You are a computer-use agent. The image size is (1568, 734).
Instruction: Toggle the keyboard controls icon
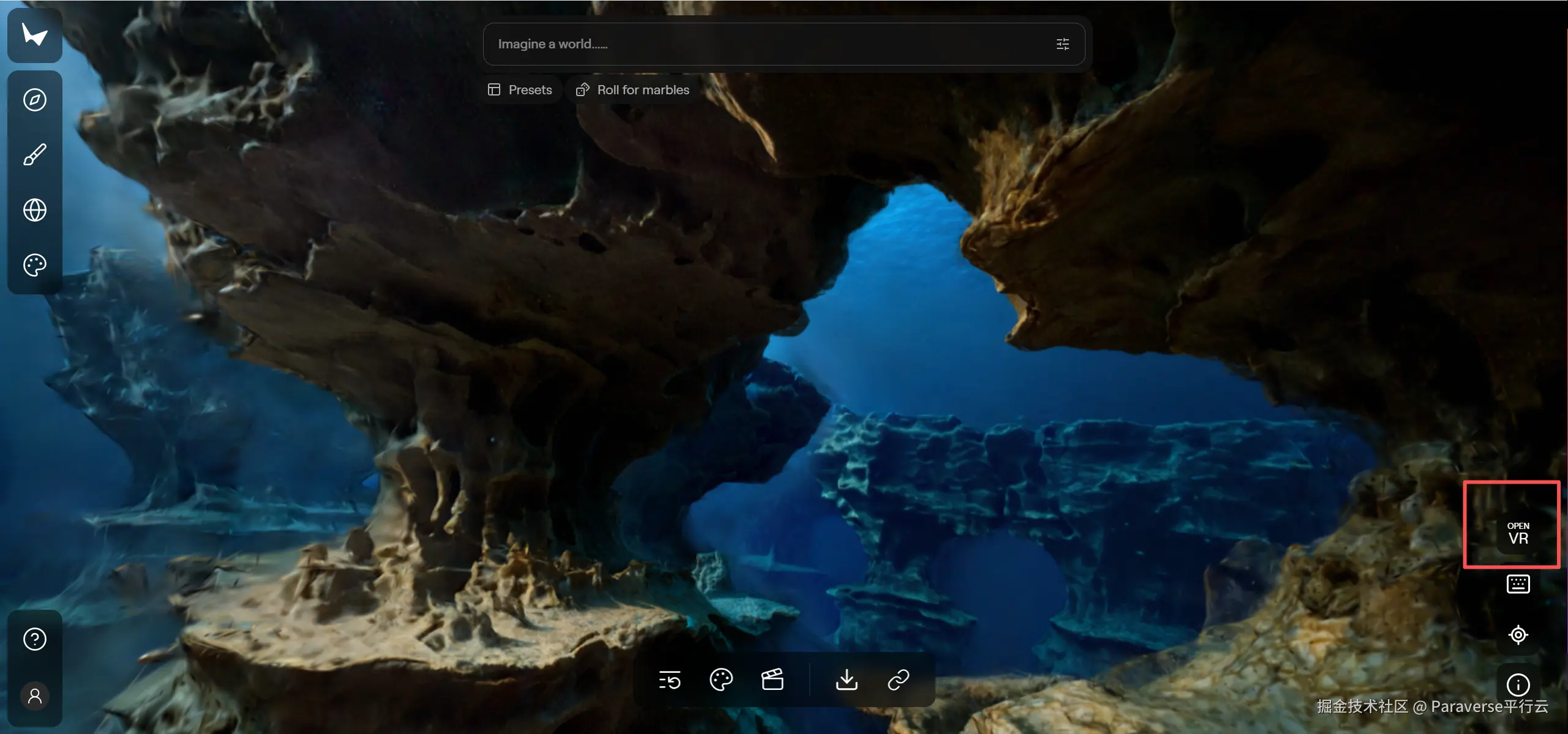pyautogui.click(x=1517, y=584)
